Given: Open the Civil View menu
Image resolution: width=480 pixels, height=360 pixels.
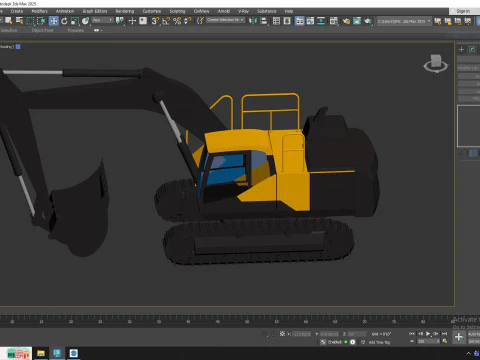Looking at the screenshot, I should coord(201,11).
